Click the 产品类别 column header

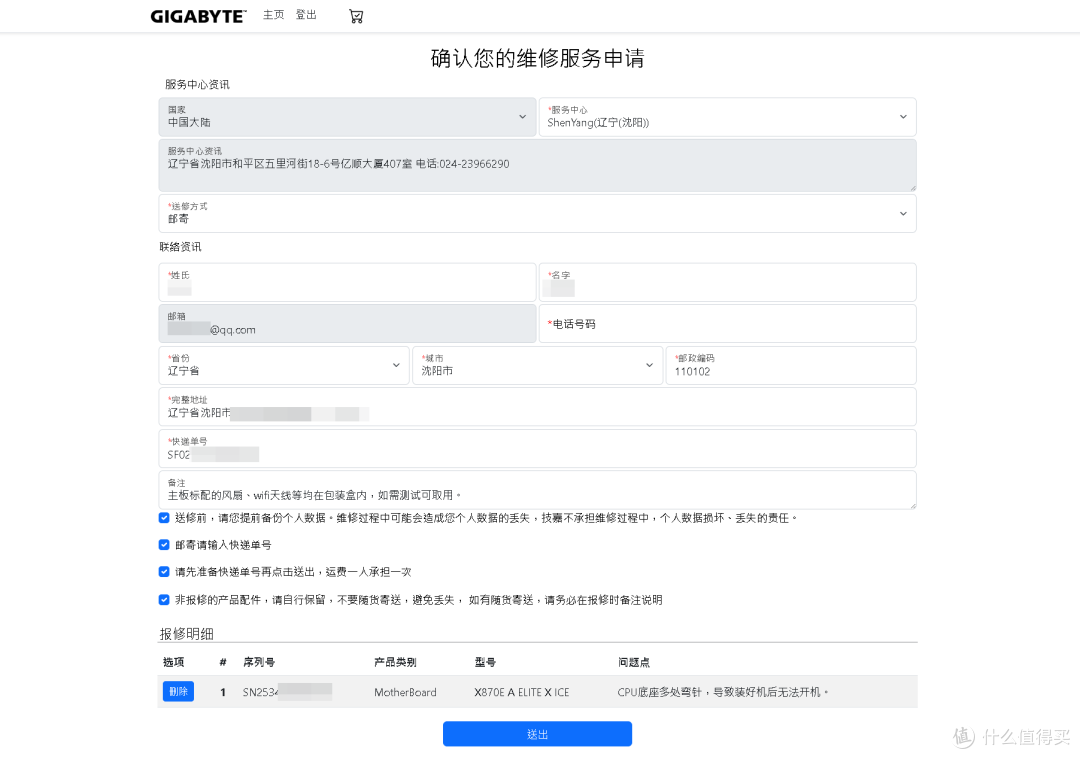(395, 662)
